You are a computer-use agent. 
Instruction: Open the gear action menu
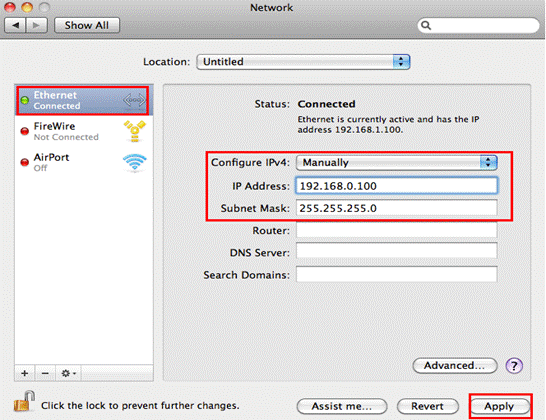(x=68, y=373)
